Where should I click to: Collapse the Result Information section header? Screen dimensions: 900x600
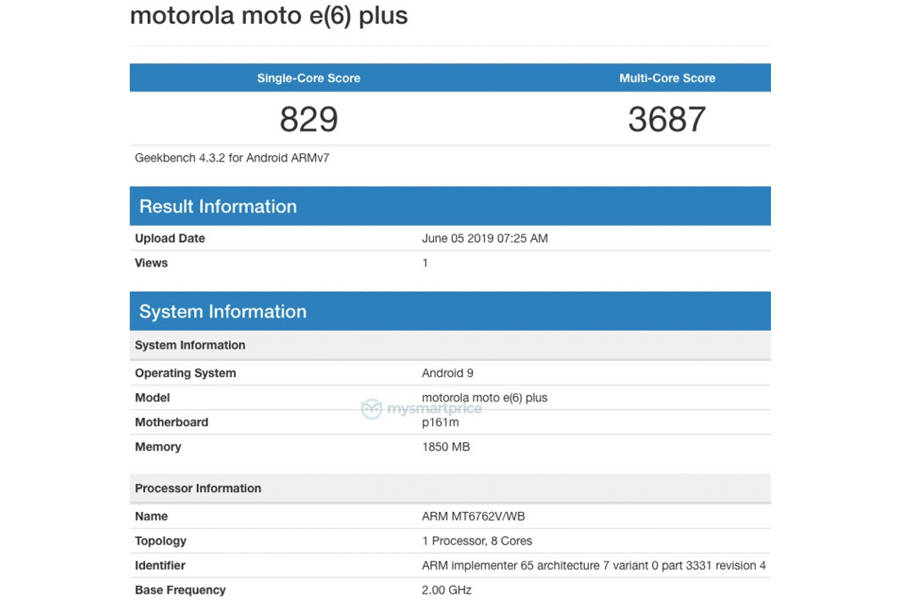(x=216, y=206)
